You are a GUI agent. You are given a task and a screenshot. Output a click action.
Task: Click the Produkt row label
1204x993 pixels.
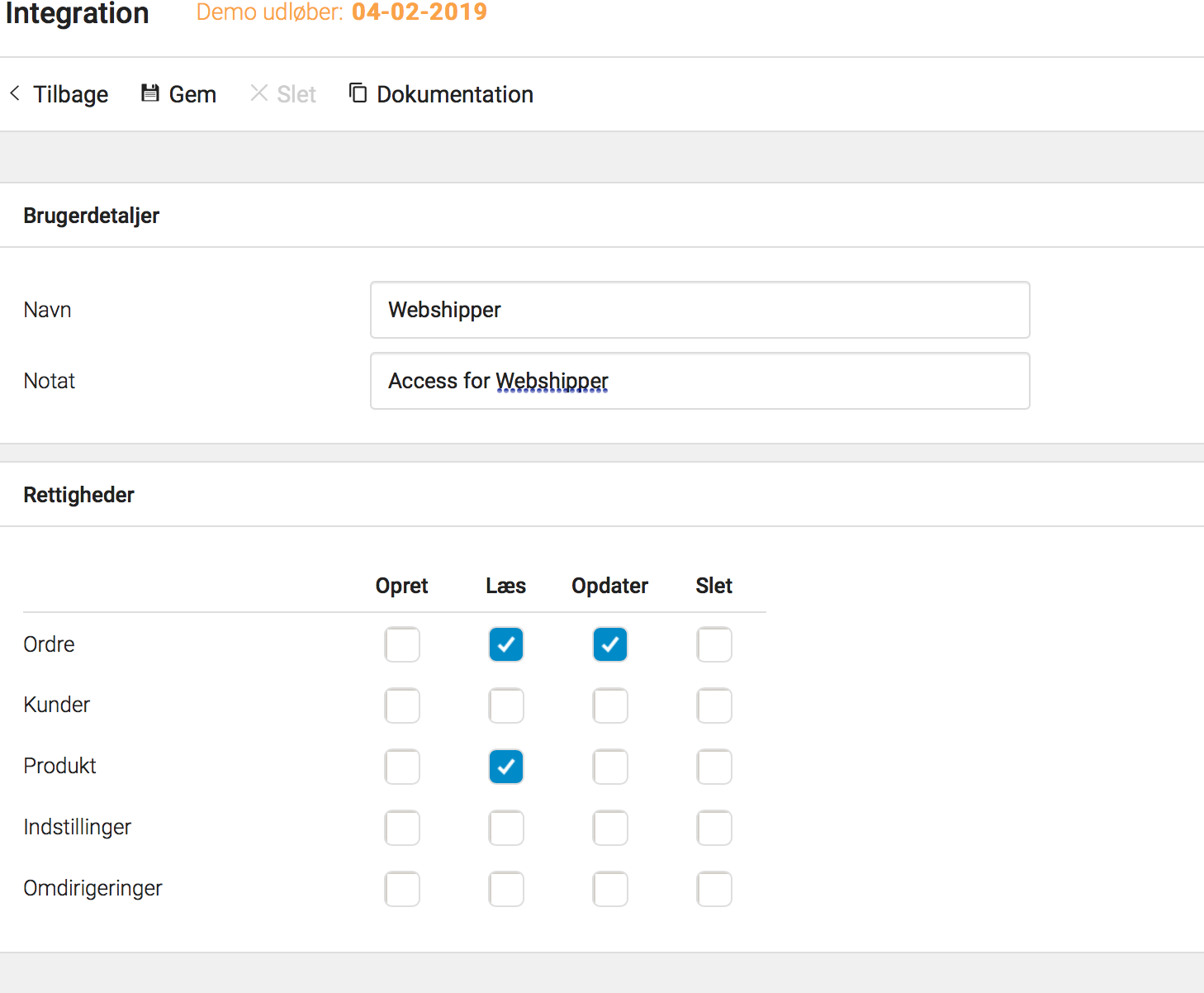[x=60, y=766]
